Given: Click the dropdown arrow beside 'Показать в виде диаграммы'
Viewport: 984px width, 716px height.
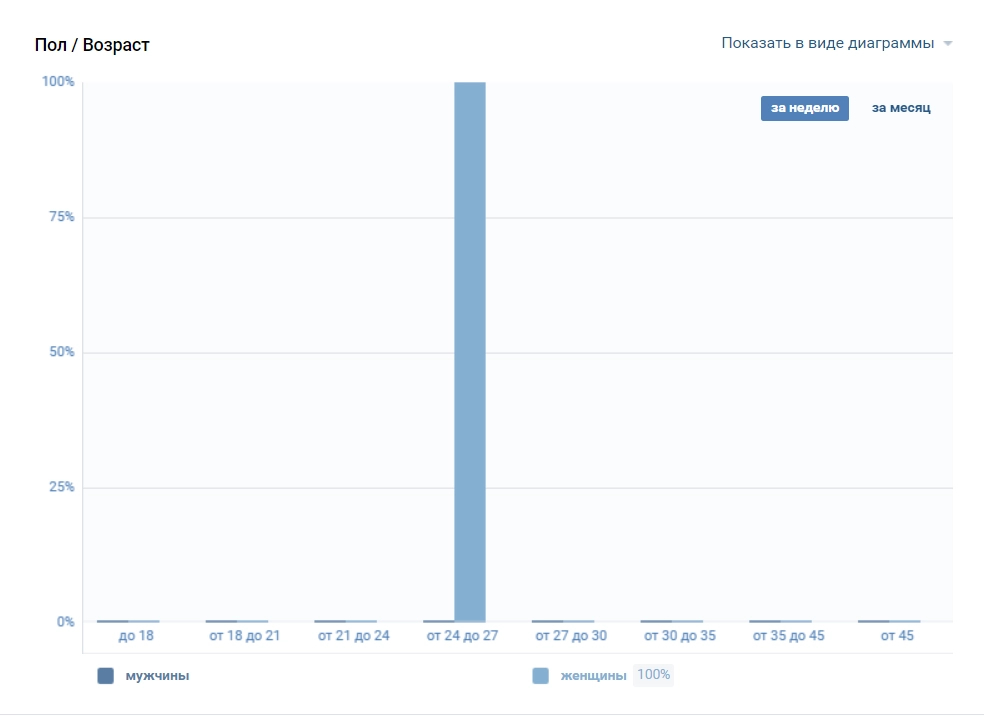Looking at the screenshot, I should (x=947, y=44).
